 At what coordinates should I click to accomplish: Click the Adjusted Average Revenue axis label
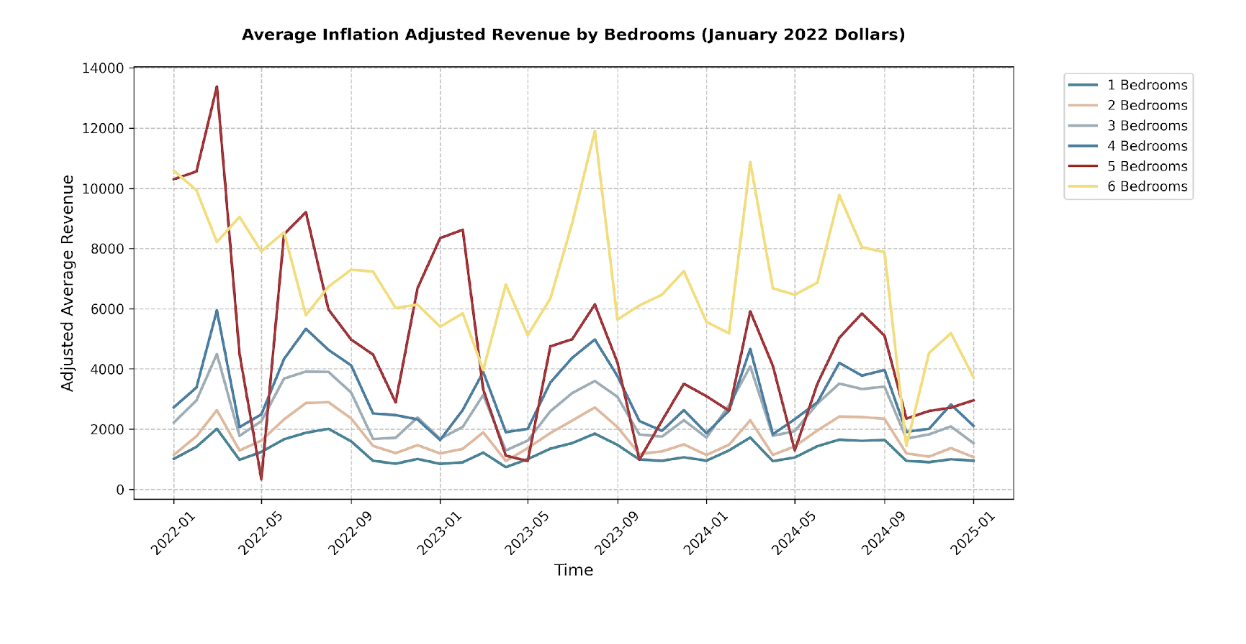[x=68, y=283]
